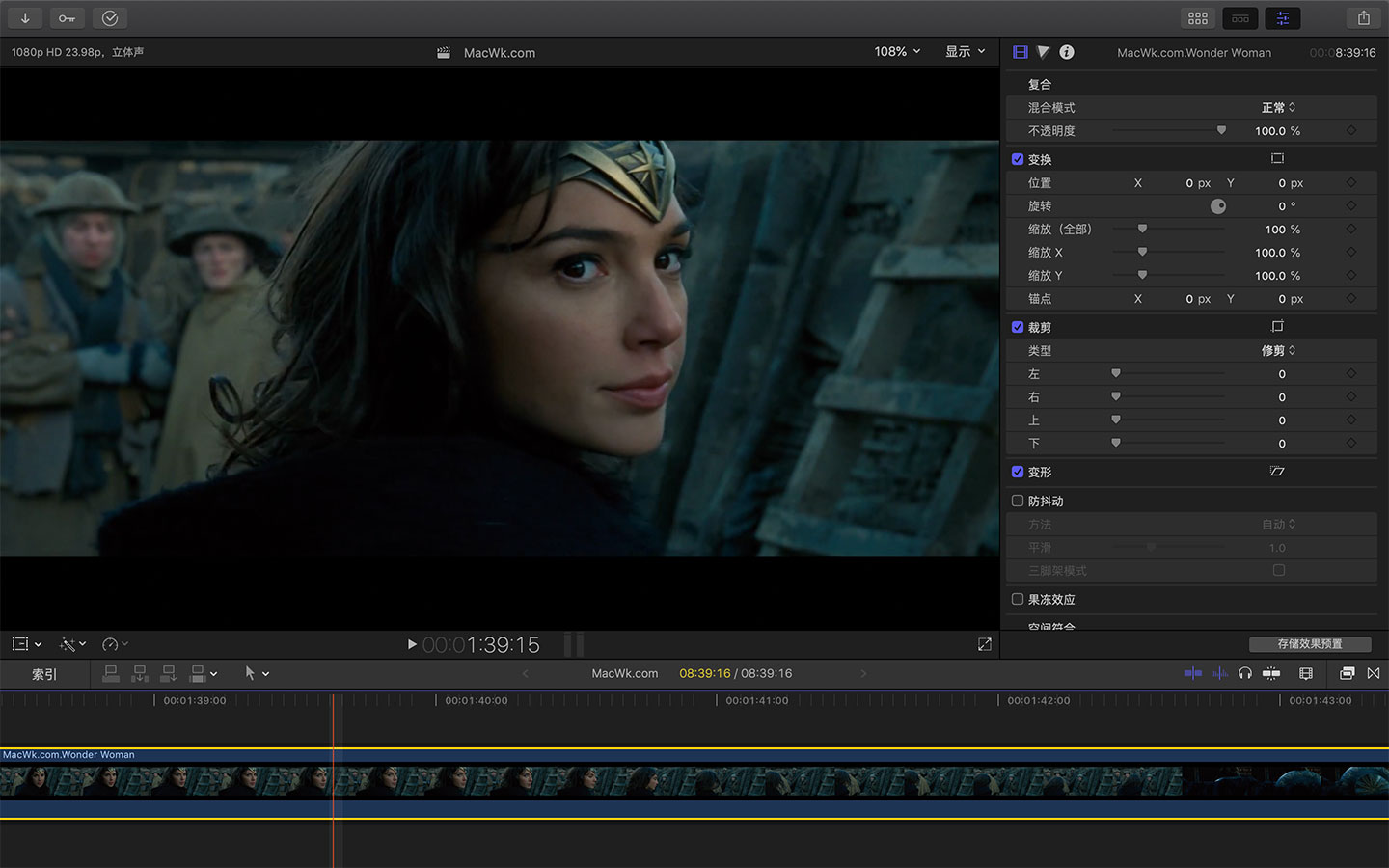The height and width of the screenshot is (868, 1389).
Task: Toggle skimming icon in timeline toolbar
Action: pyautogui.click(x=1193, y=673)
